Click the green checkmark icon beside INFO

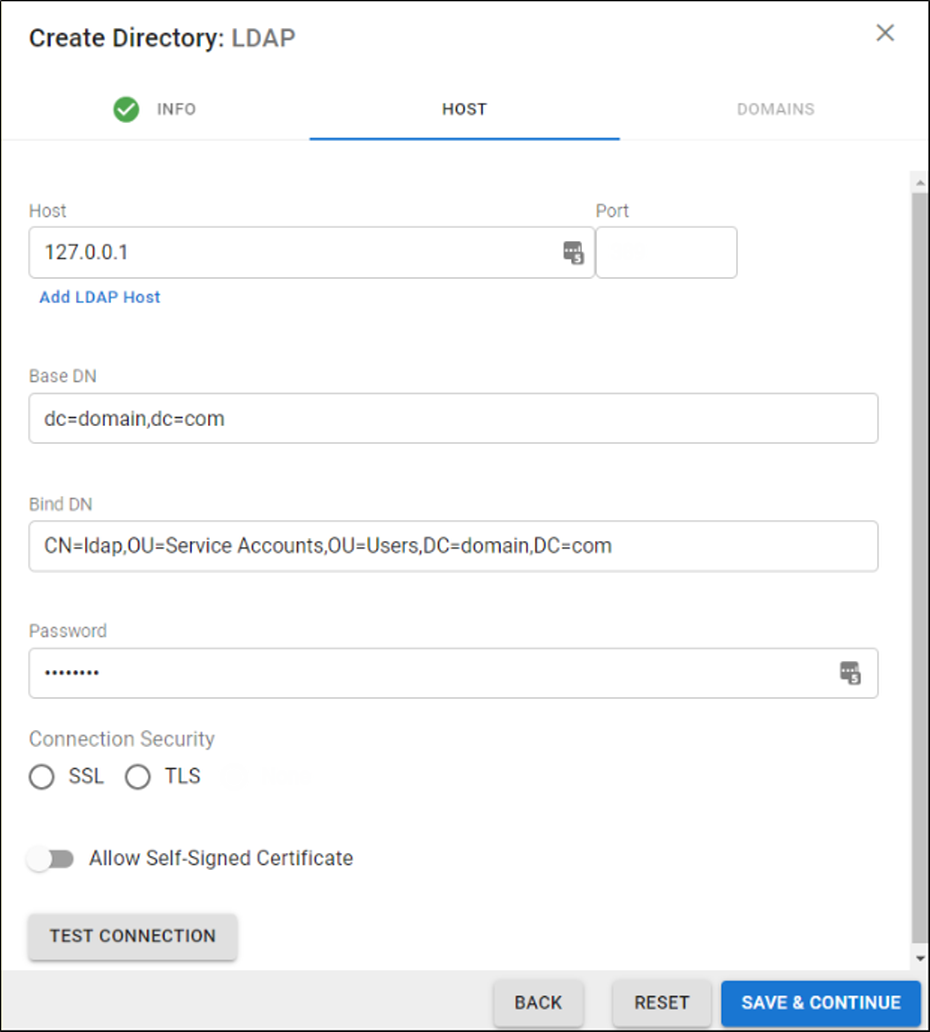pos(126,109)
